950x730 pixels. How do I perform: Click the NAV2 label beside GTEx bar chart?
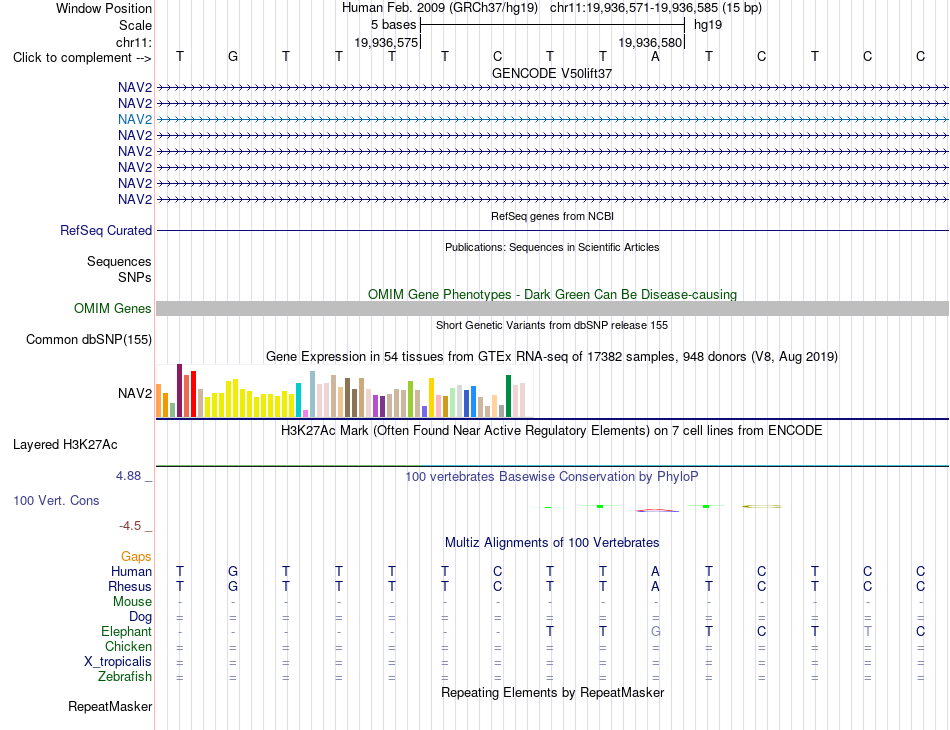click(135, 393)
